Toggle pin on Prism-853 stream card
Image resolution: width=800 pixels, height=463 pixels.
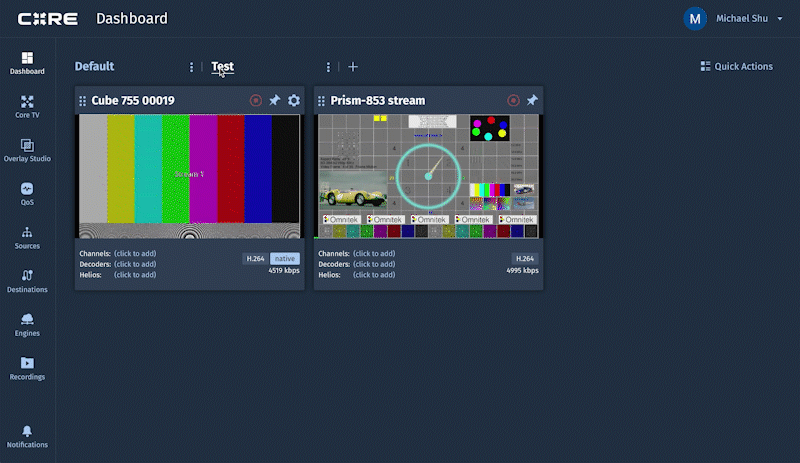(x=532, y=100)
